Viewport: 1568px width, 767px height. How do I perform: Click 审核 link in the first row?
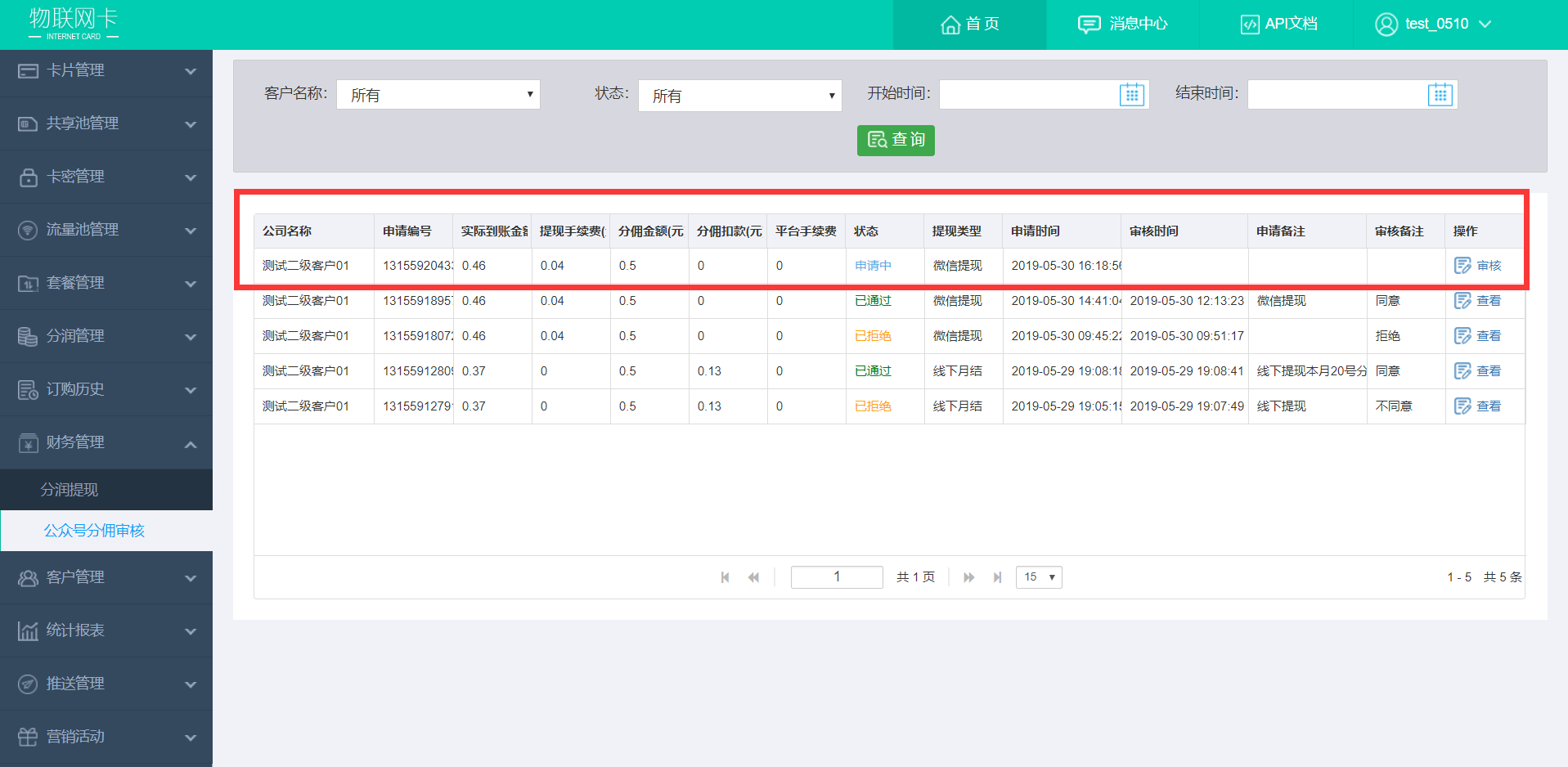1489,266
